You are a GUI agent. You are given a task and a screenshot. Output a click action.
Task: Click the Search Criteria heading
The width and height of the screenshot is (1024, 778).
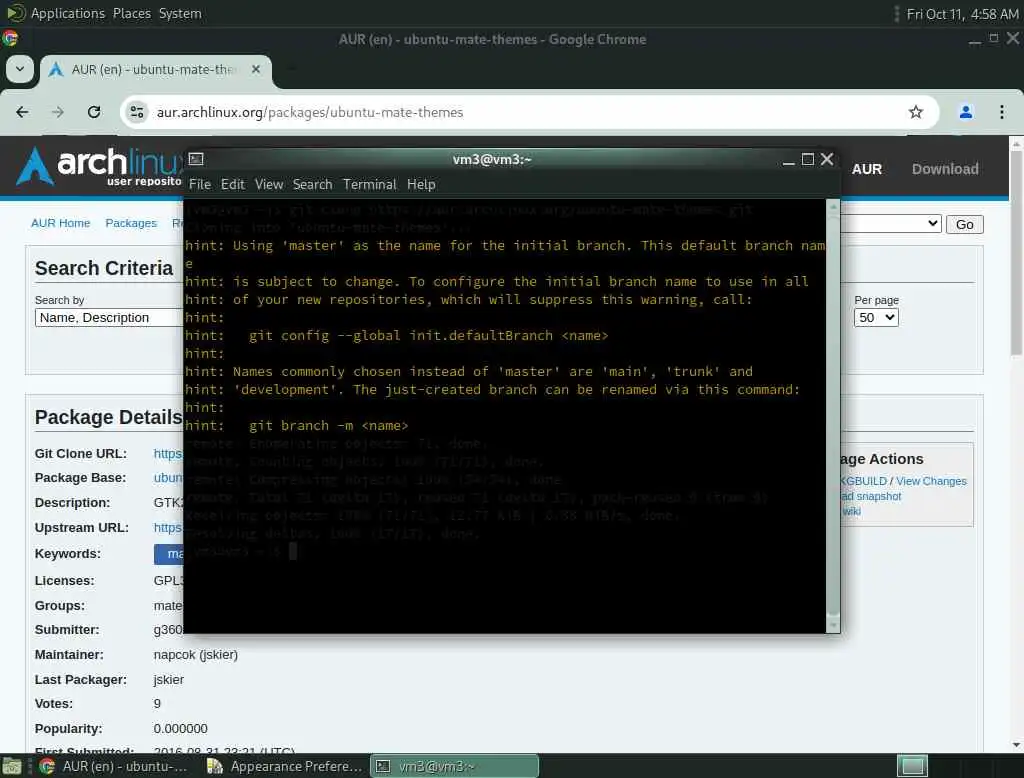104,268
